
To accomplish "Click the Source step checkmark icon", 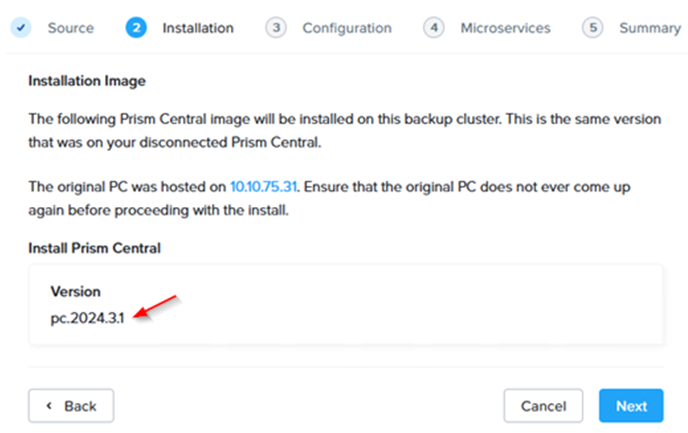I will (x=21, y=28).
